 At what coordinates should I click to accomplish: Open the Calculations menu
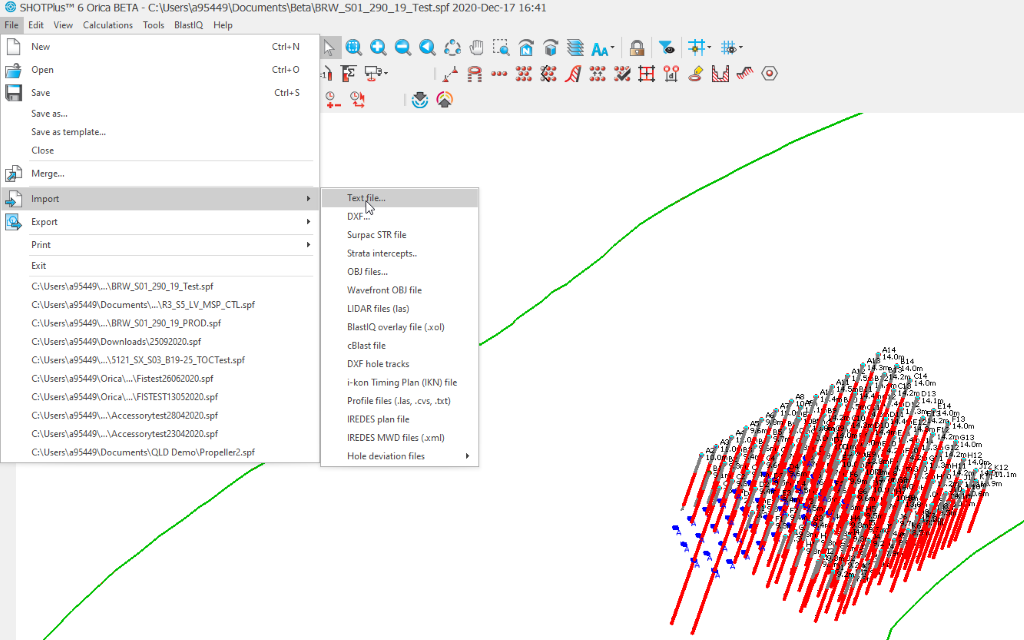(108, 25)
